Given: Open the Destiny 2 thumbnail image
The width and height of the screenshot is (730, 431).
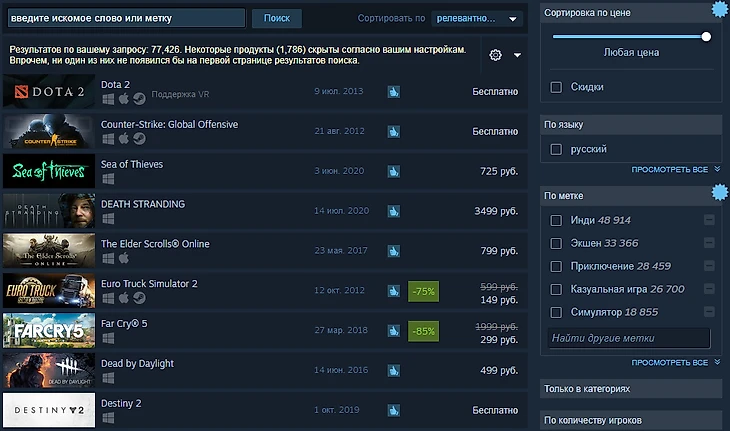Looking at the screenshot, I should (49, 410).
